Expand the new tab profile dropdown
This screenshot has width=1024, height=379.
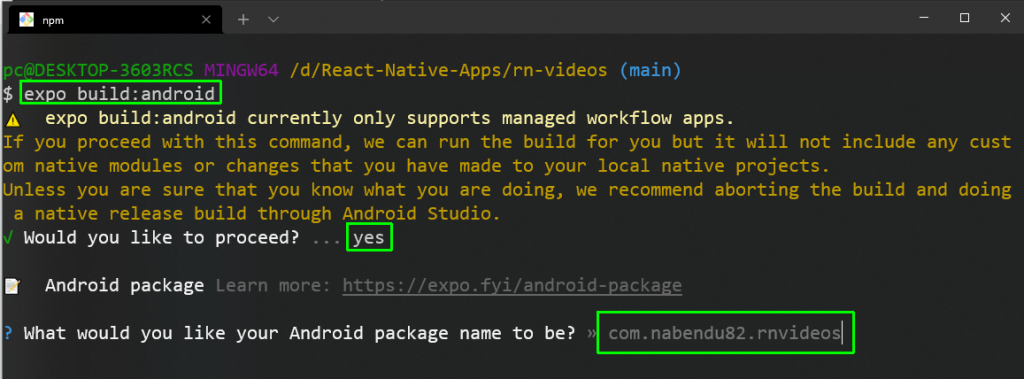tap(274, 20)
